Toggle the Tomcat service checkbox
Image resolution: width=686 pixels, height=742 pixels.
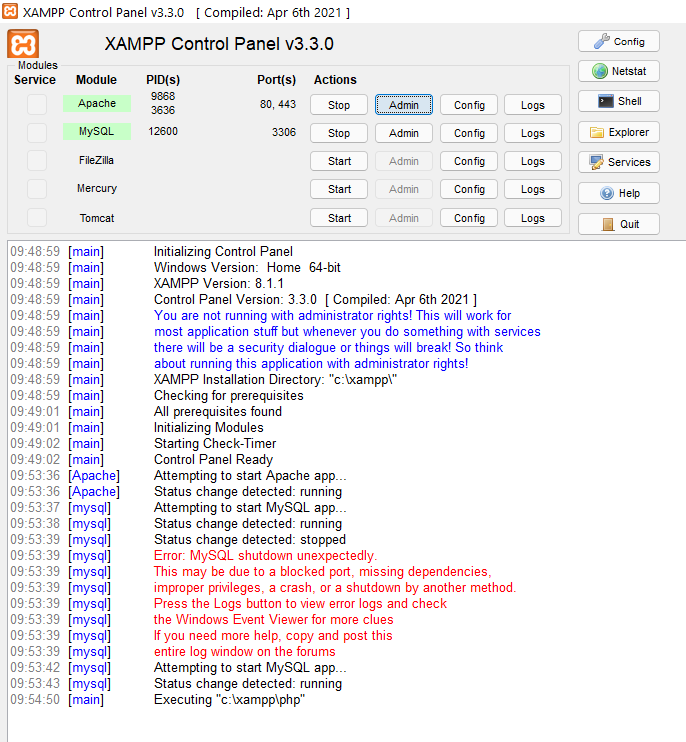37,218
